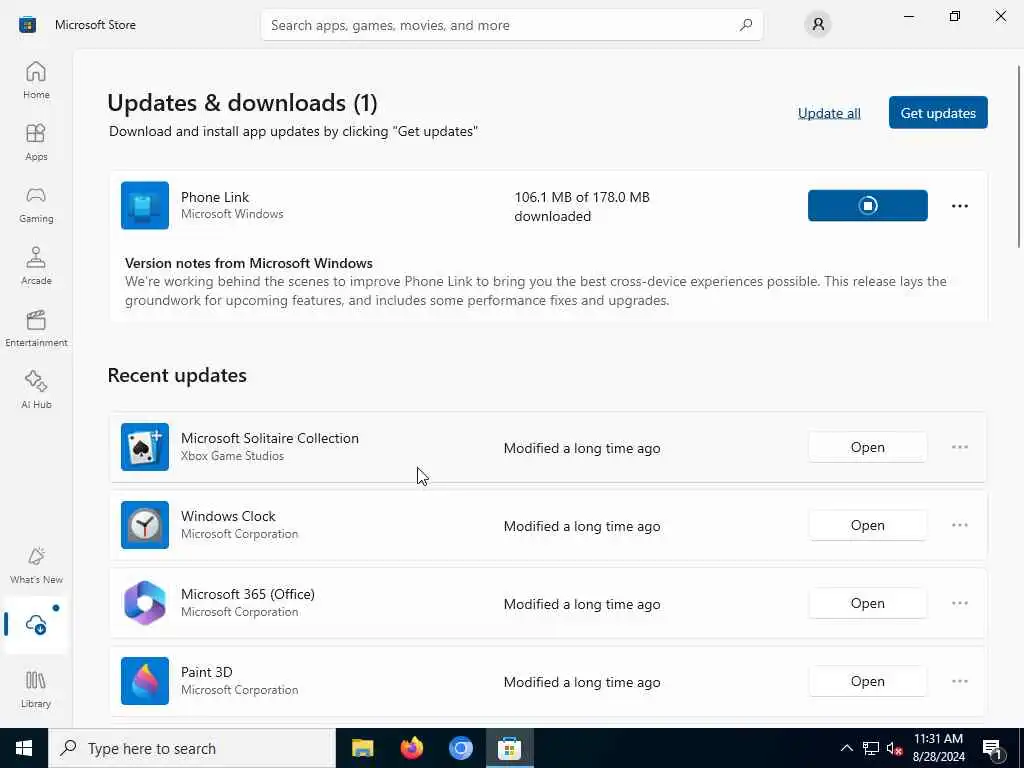1024x768 pixels.
Task: Click the Paint 3D app icon
Action: coord(145,681)
